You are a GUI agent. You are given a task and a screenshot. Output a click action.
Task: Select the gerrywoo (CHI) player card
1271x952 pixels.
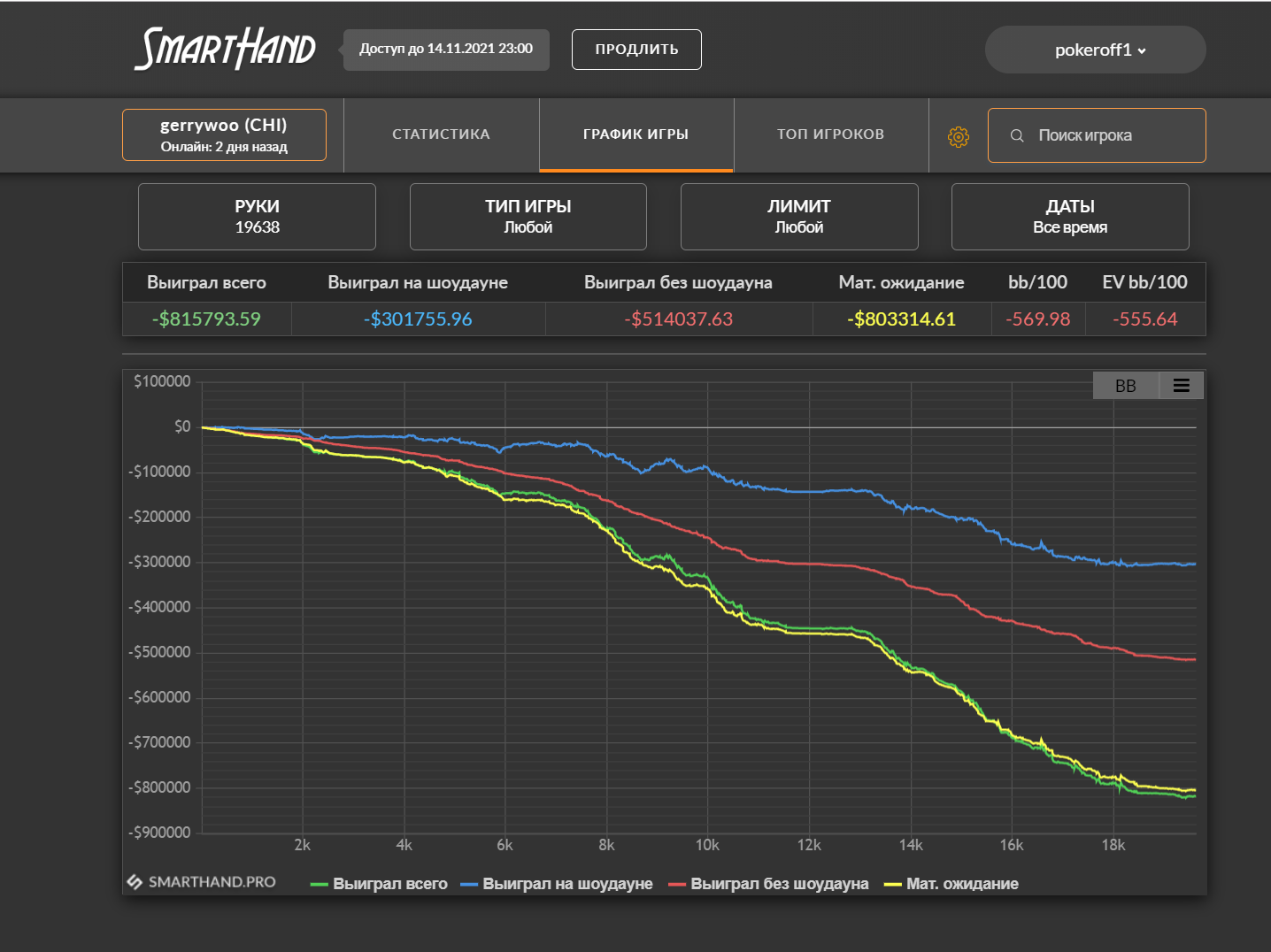(x=224, y=134)
